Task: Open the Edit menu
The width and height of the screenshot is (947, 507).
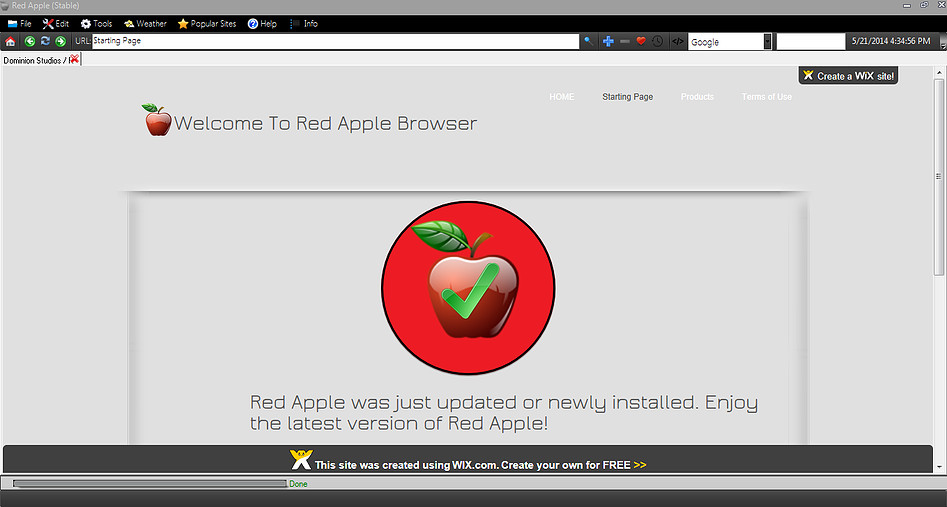Action: [x=56, y=24]
